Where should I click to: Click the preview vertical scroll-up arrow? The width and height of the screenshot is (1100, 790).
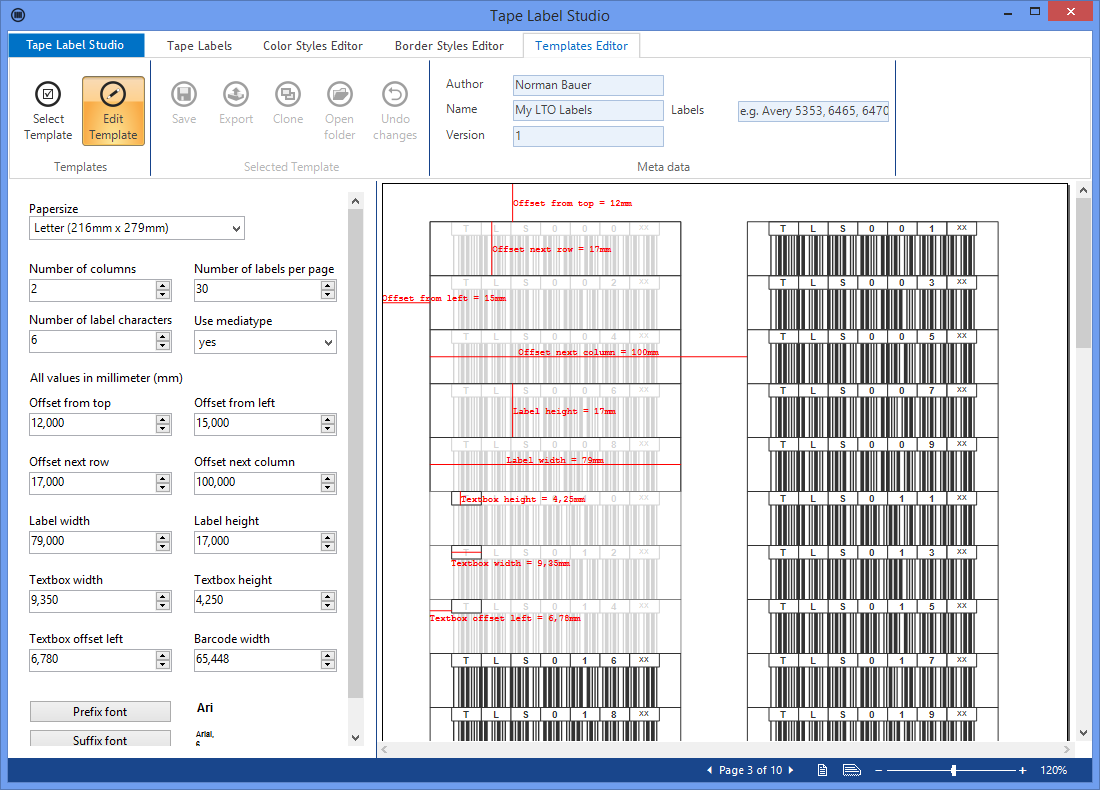(x=1083, y=190)
